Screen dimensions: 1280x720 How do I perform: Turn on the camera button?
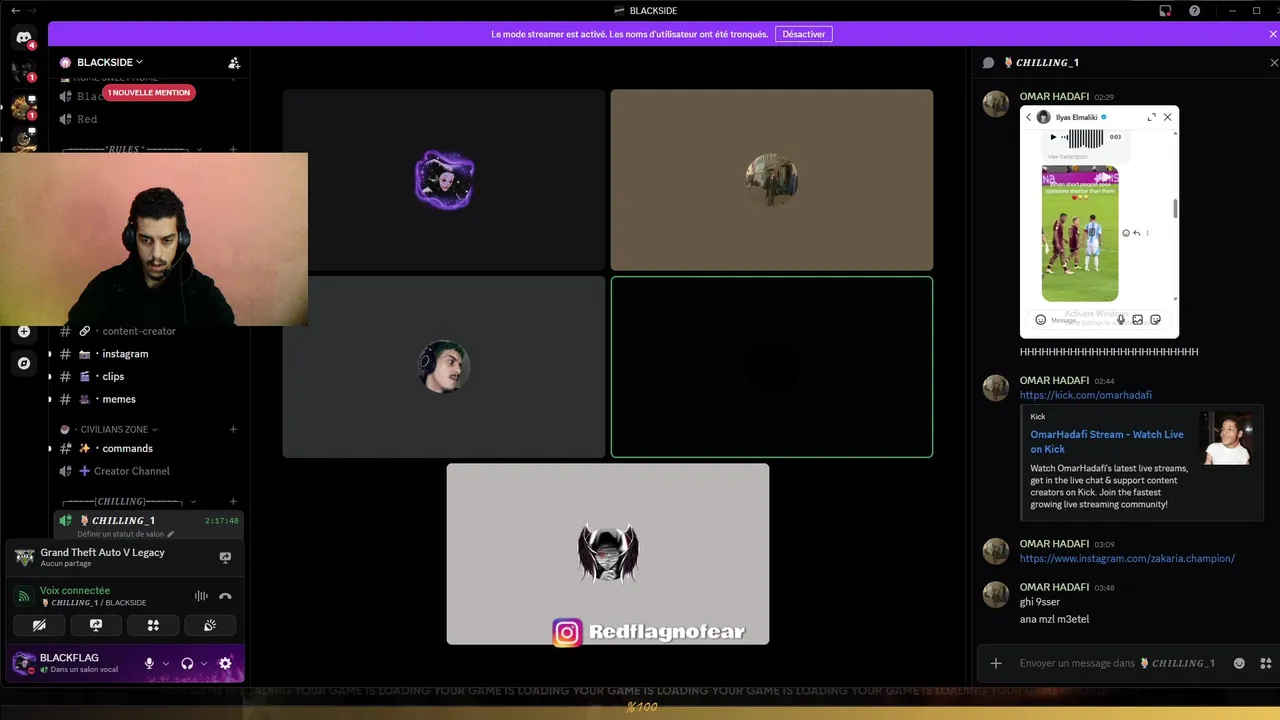click(x=39, y=625)
